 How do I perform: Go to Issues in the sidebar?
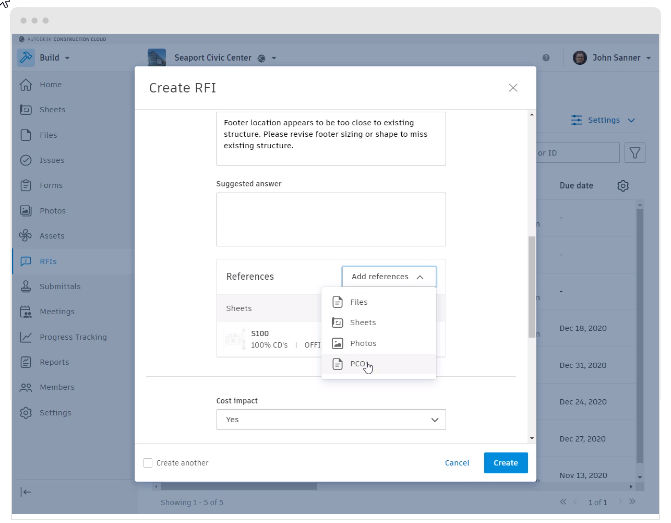(52, 160)
